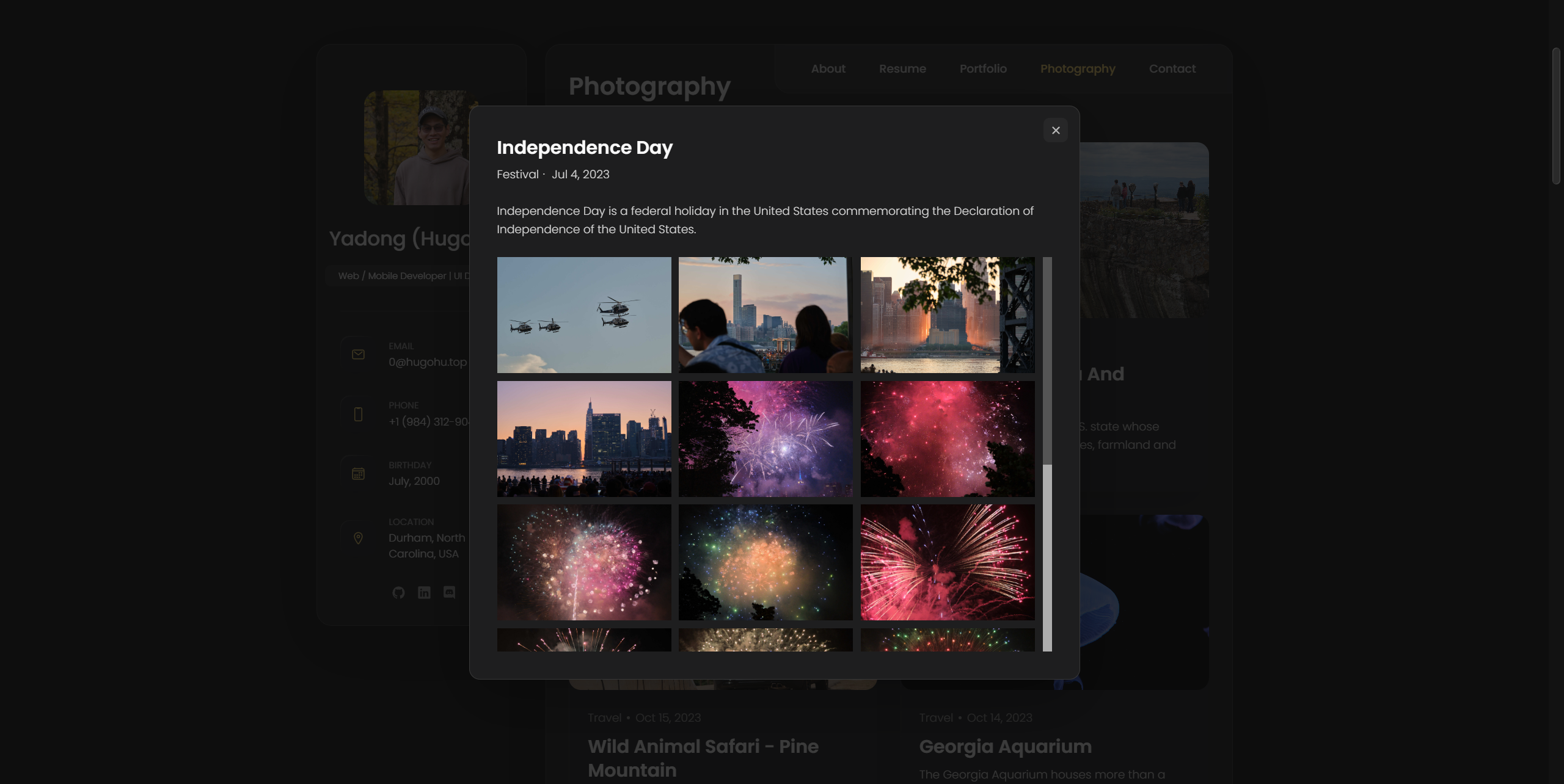Click the phone icon in sidebar
The height and width of the screenshot is (784, 1564).
[x=358, y=414]
